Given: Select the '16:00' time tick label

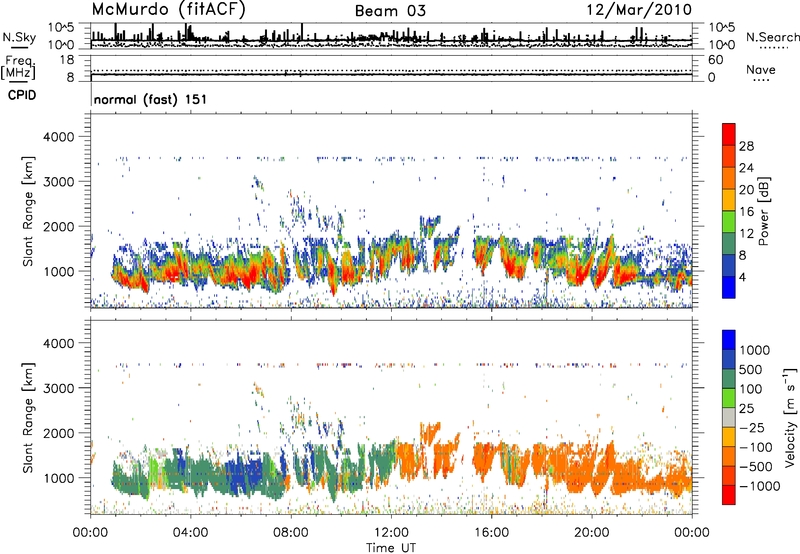Looking at the screenshot, I should (x=491, y=533).
